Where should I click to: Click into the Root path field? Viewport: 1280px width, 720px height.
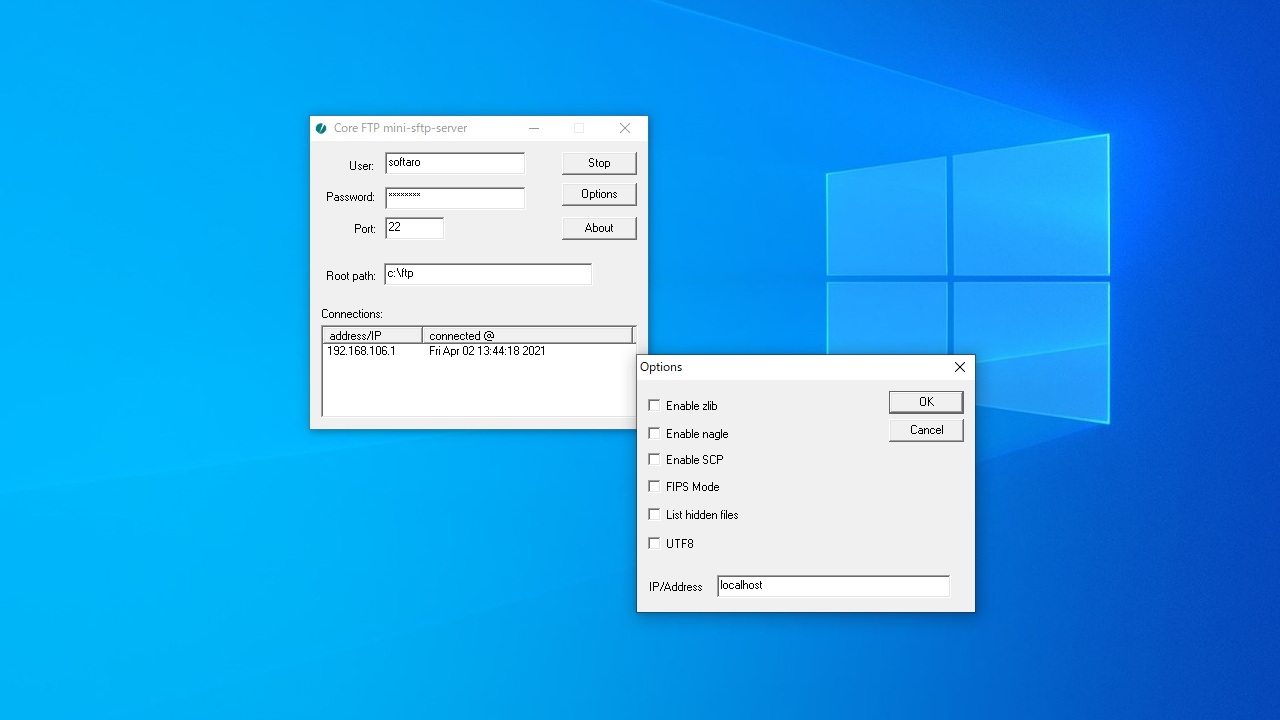coord(487,274)
